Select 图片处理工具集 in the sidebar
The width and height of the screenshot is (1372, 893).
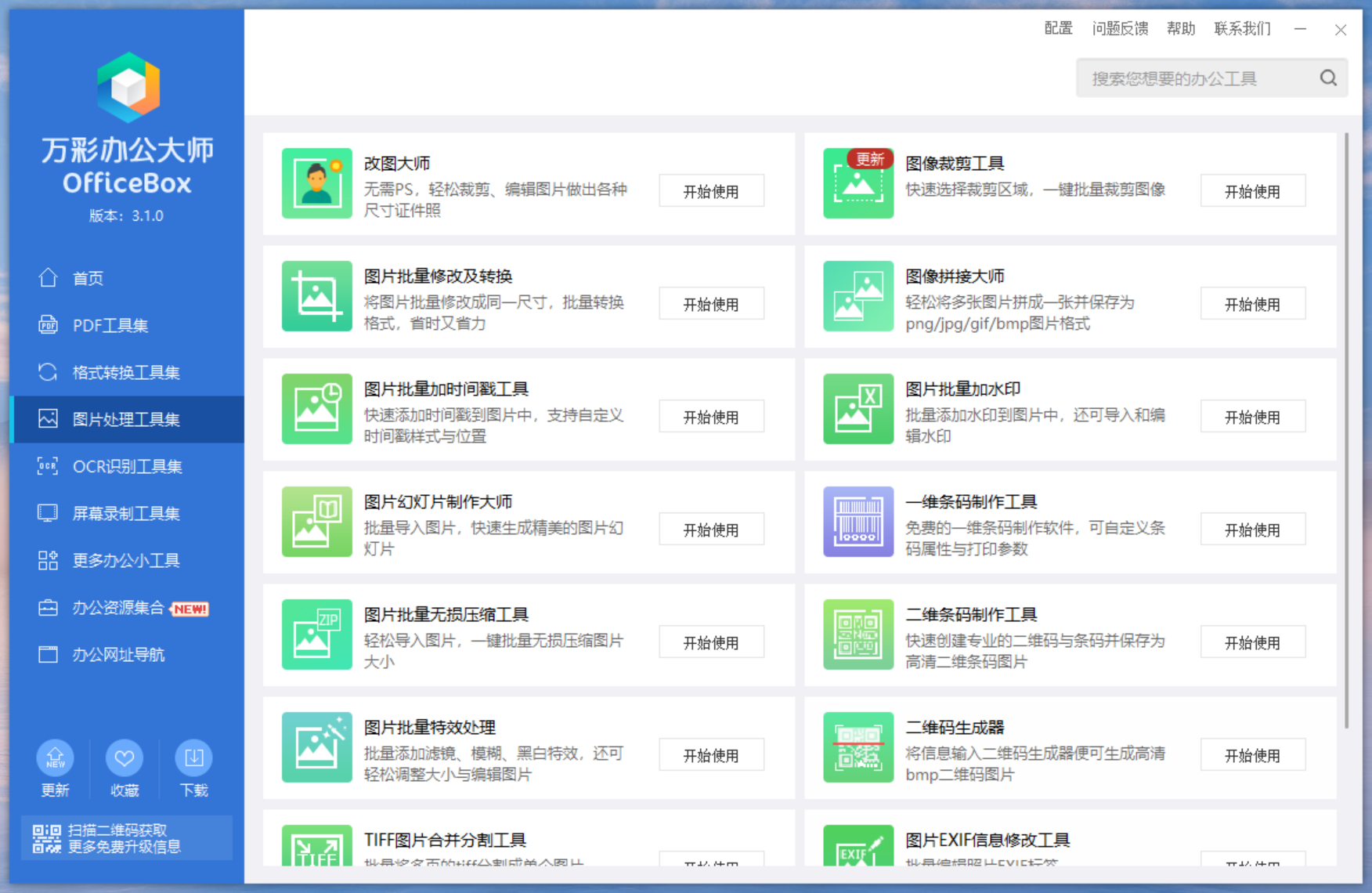pos(127,419)
